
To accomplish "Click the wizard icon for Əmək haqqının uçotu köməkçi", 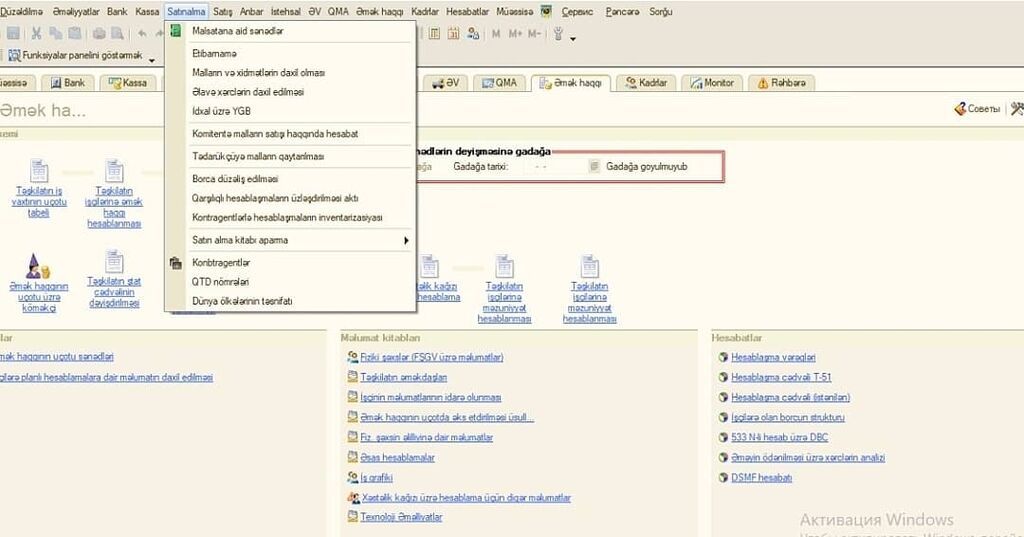I will (x=37, y=267).
